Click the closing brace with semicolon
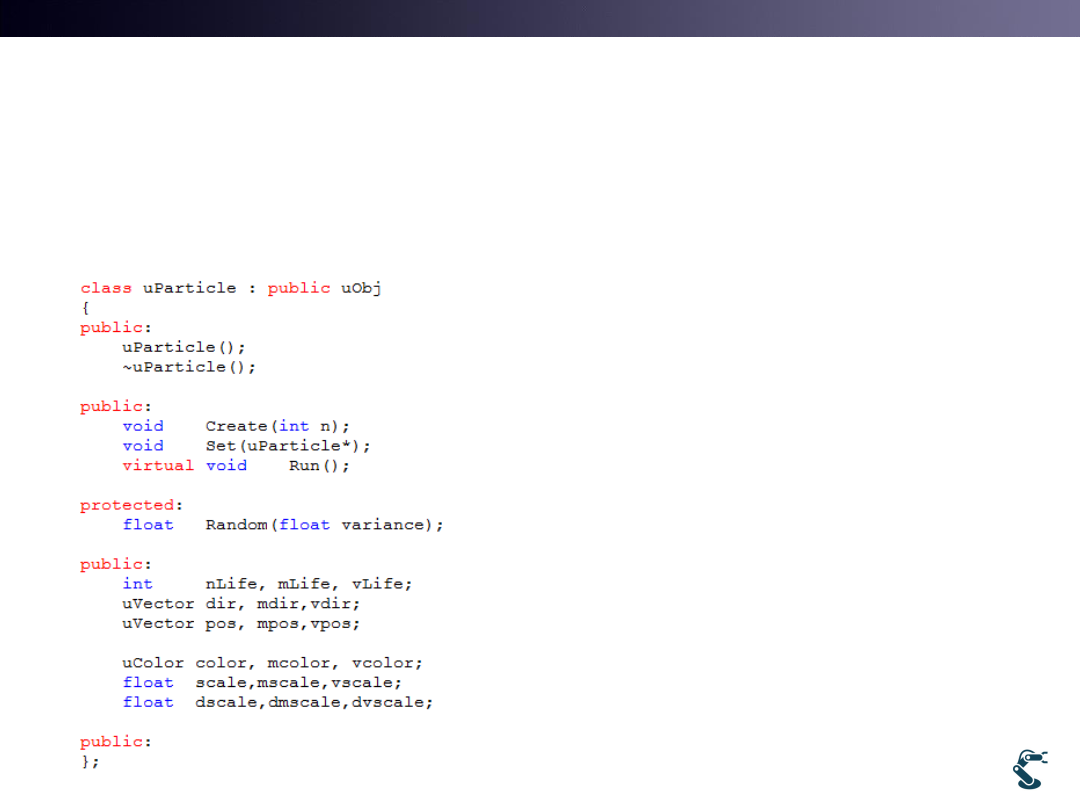The width and height of the screenshot is (1080, 810). click(x=90, y=761)
